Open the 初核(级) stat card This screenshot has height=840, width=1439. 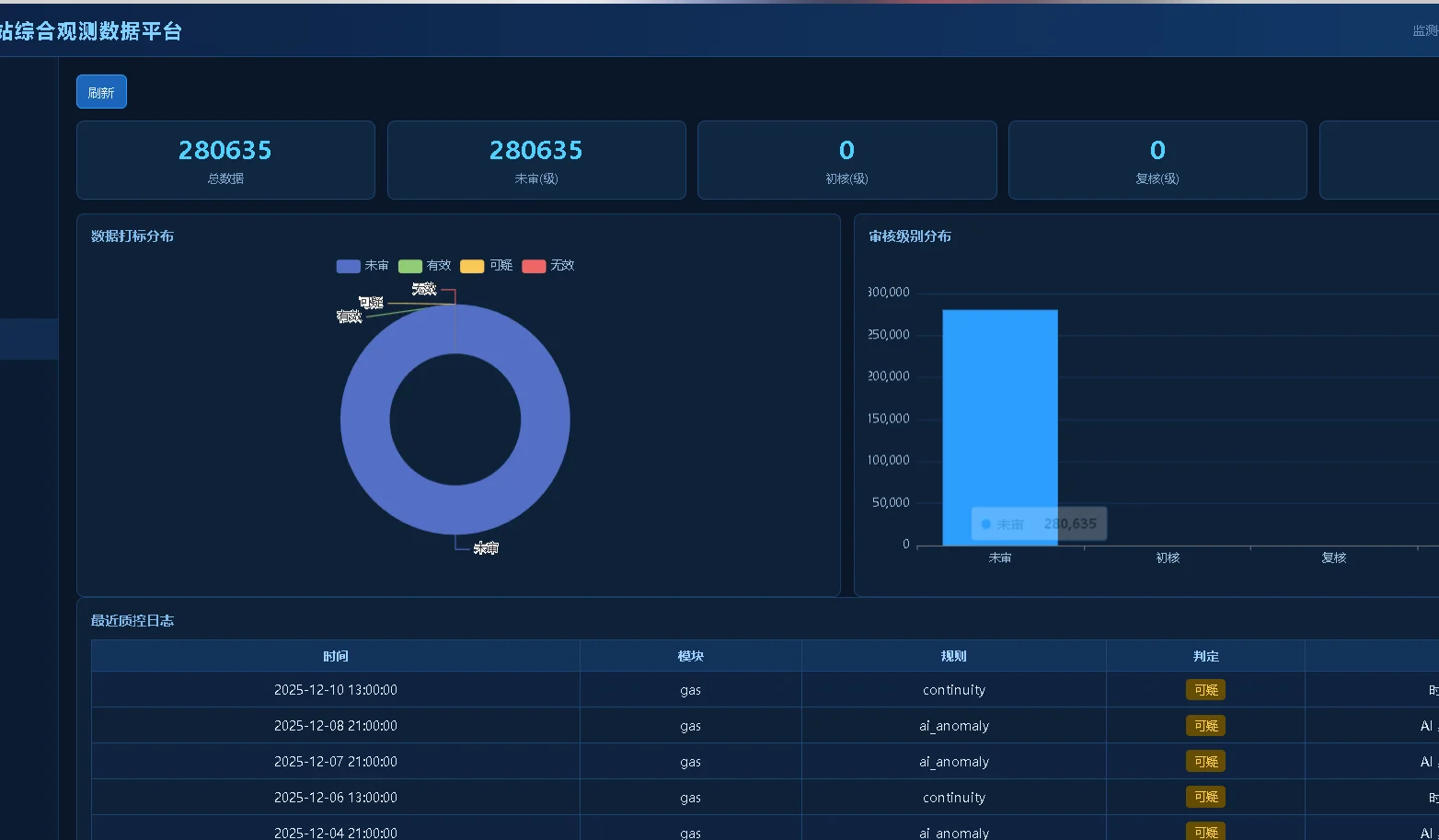pyautogui.click(x=847, y=160)
